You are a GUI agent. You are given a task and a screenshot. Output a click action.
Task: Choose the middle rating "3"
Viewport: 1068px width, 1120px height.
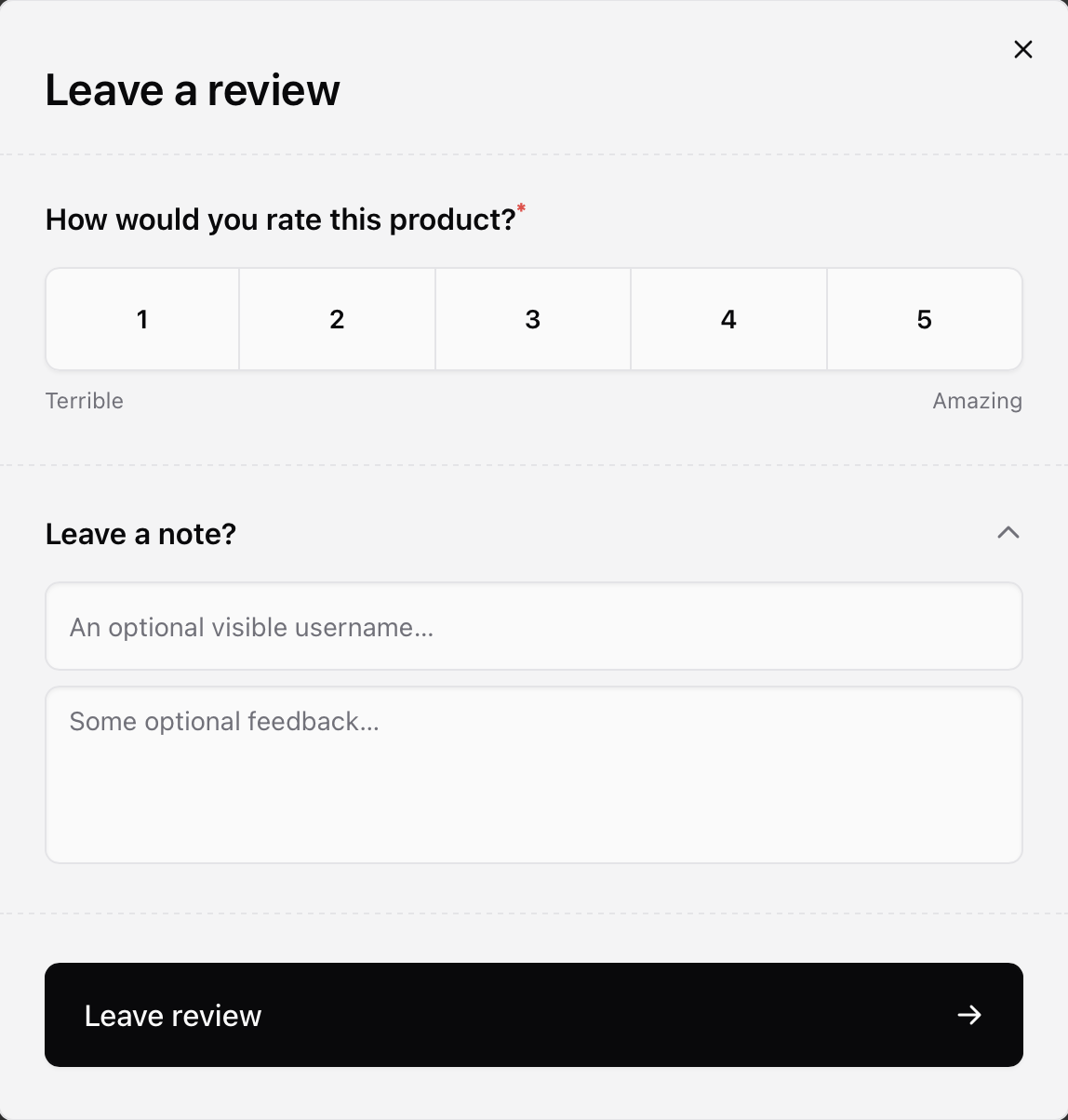point(533,319)
